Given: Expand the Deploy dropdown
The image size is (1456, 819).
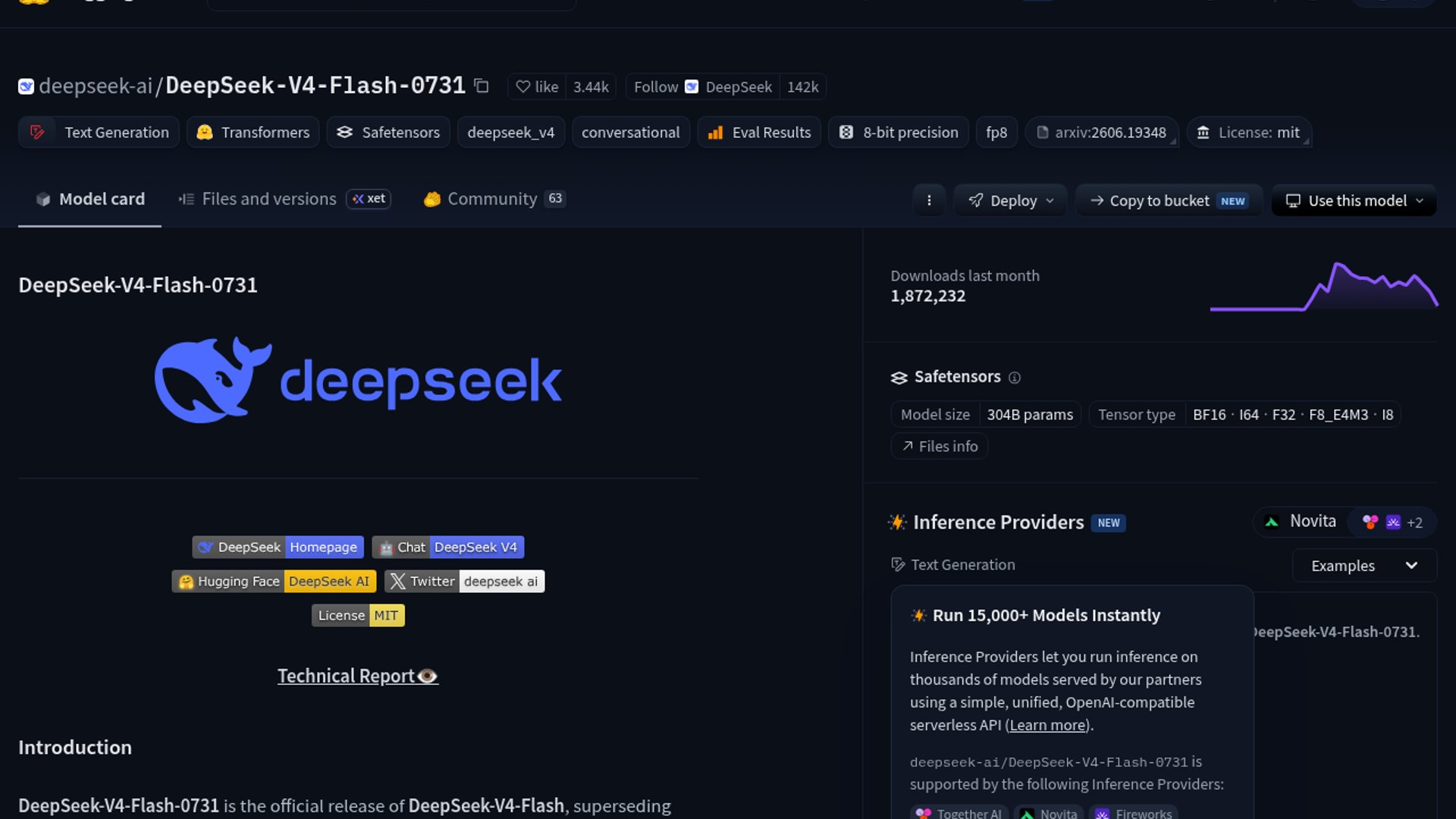Looking at the screenshot, I should [x=1011, y=200].
